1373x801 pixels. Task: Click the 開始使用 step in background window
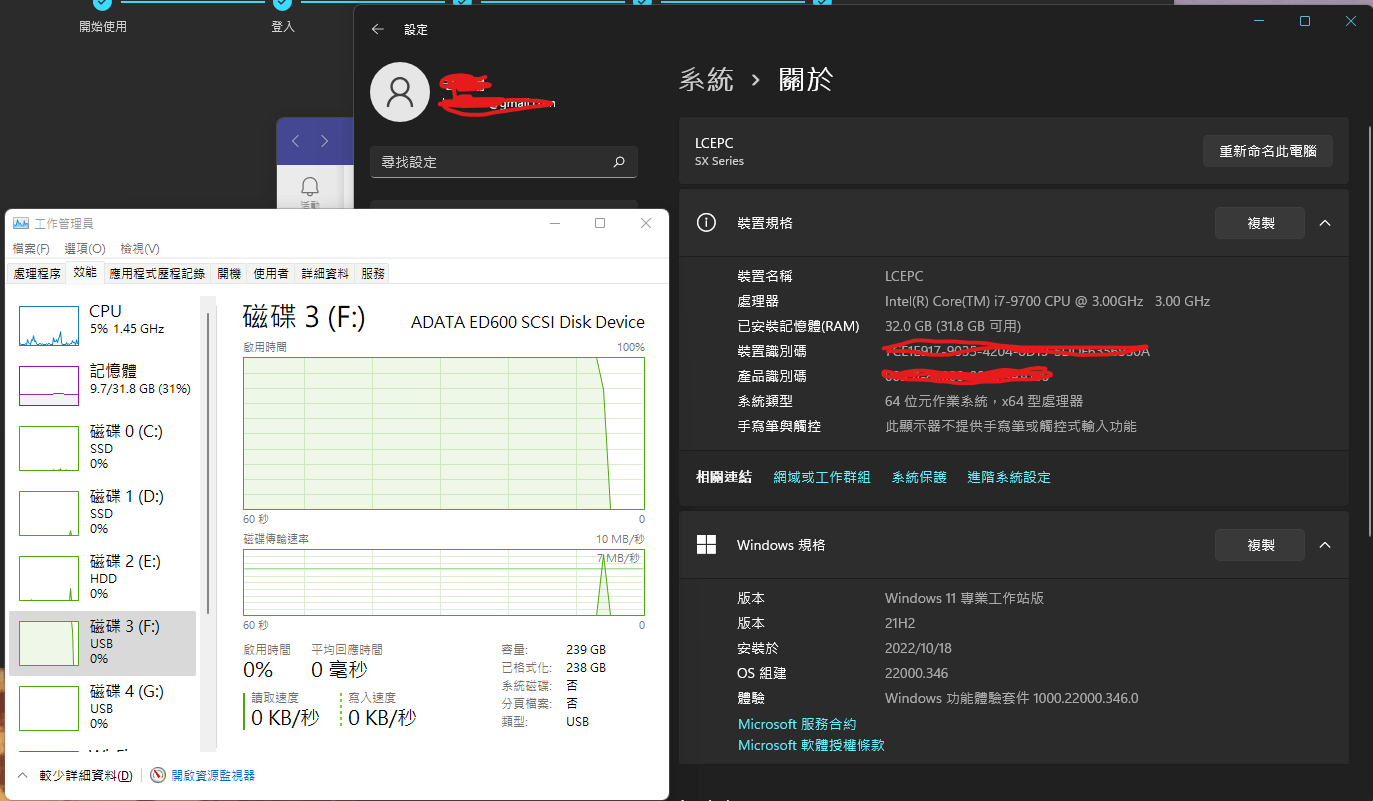(103, 27)
